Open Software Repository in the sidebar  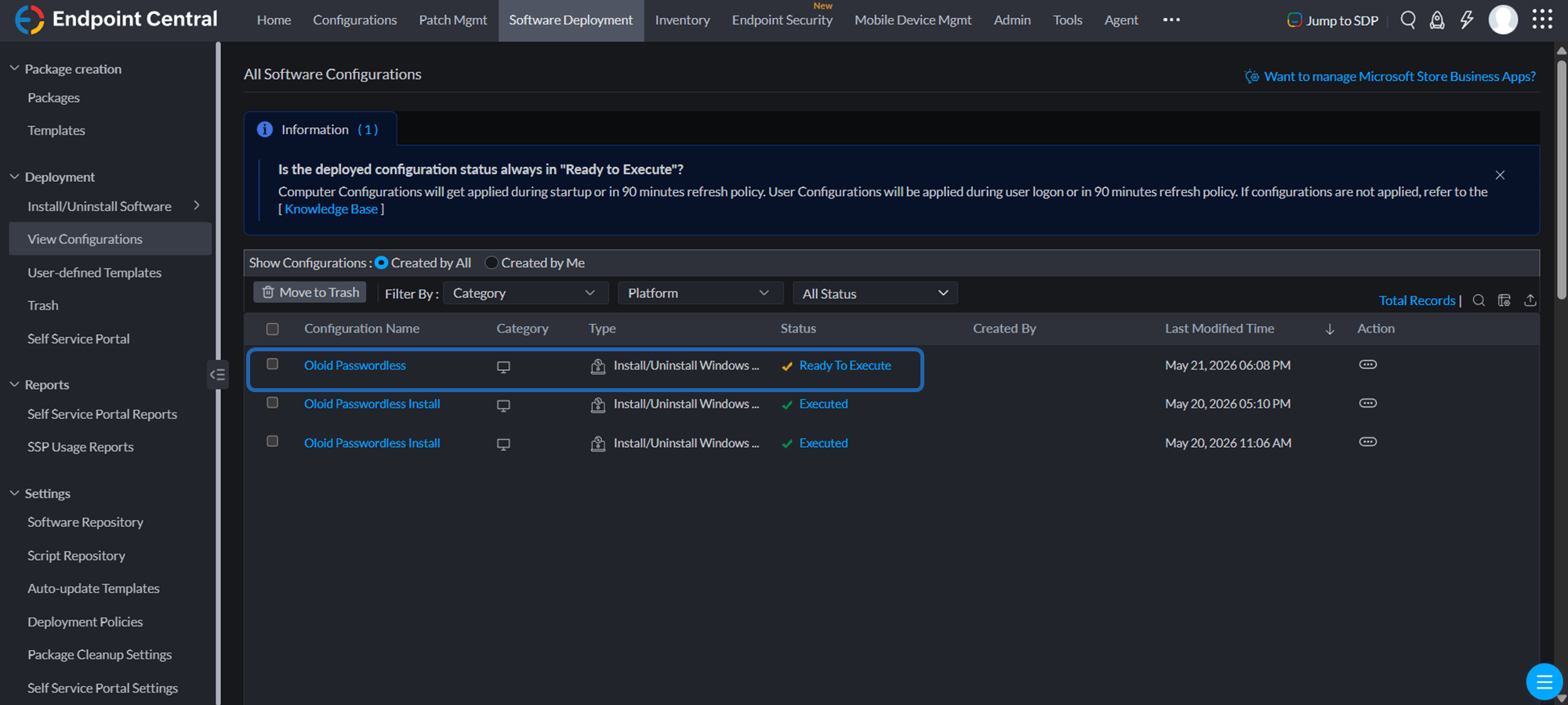[85, 521]
